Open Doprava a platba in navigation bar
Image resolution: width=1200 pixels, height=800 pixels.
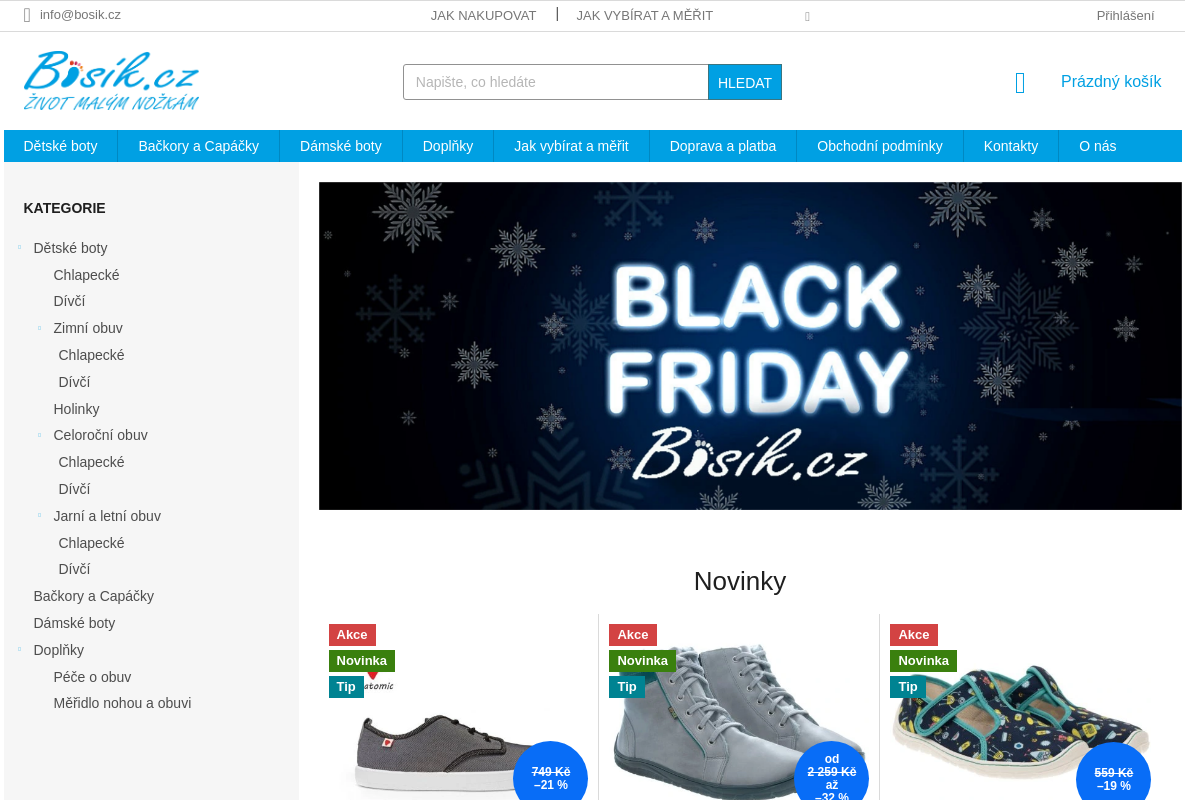point(723,146)
